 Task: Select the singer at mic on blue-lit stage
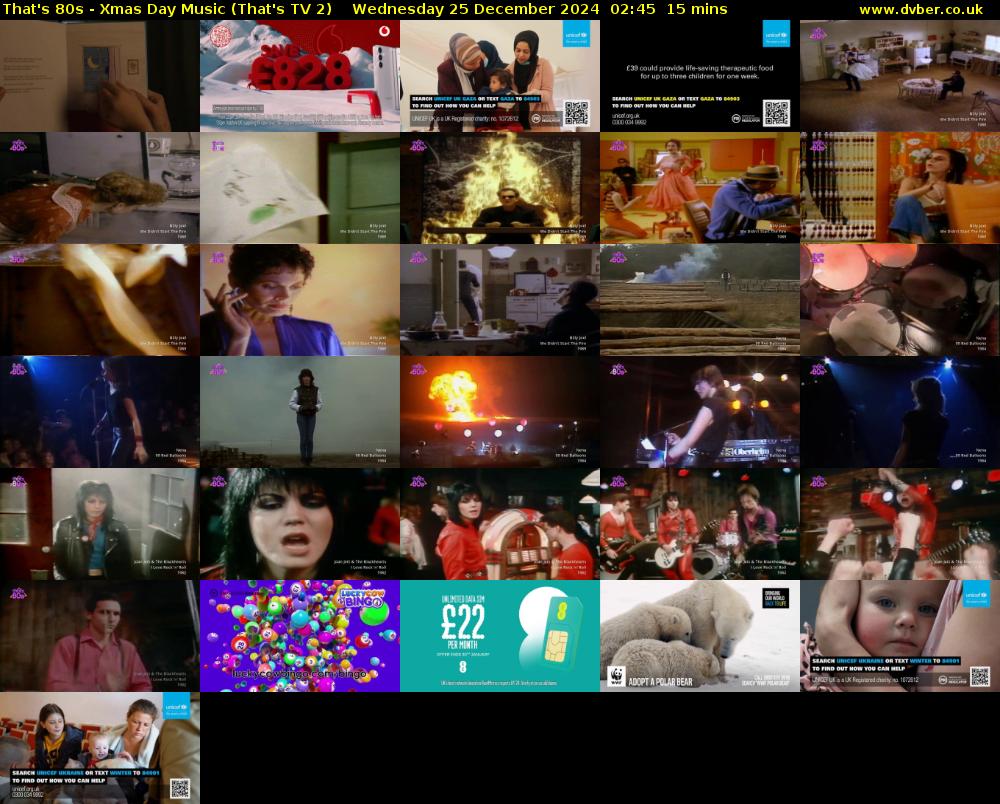pos(99,412)
